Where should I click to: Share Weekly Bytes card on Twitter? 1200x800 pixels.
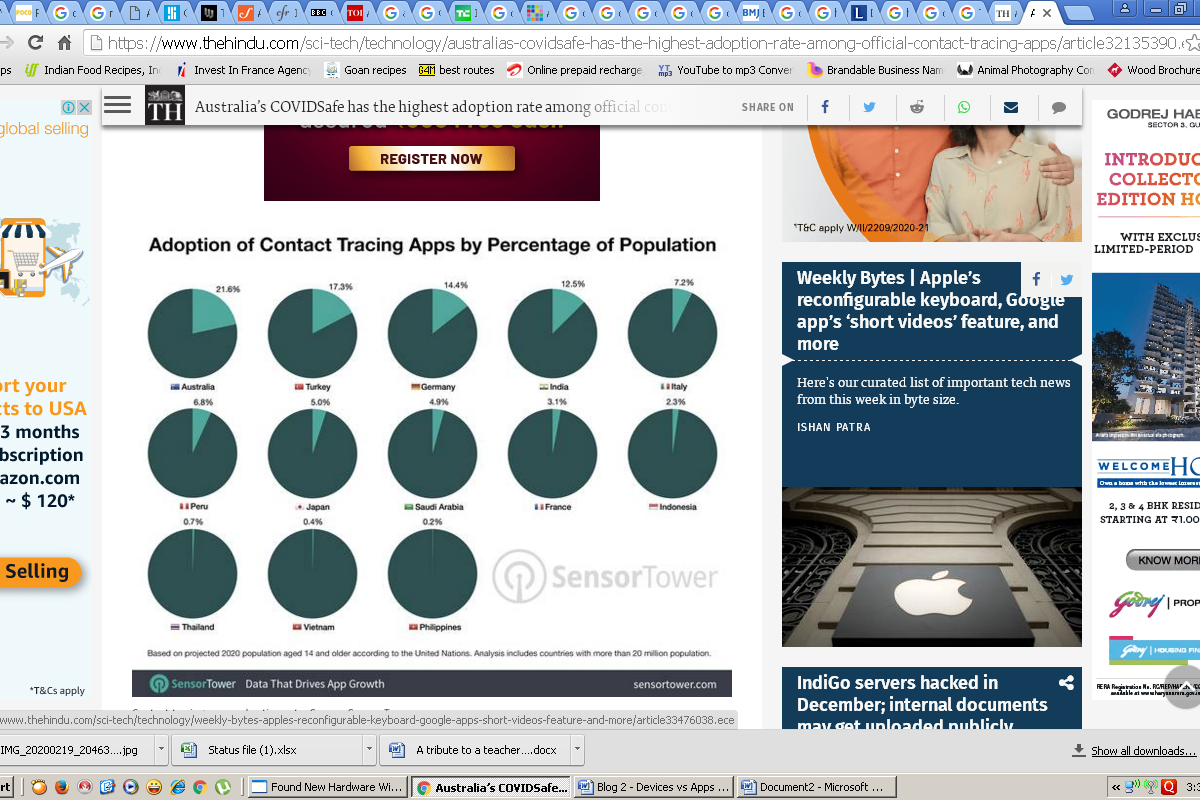coord(1067,279)
